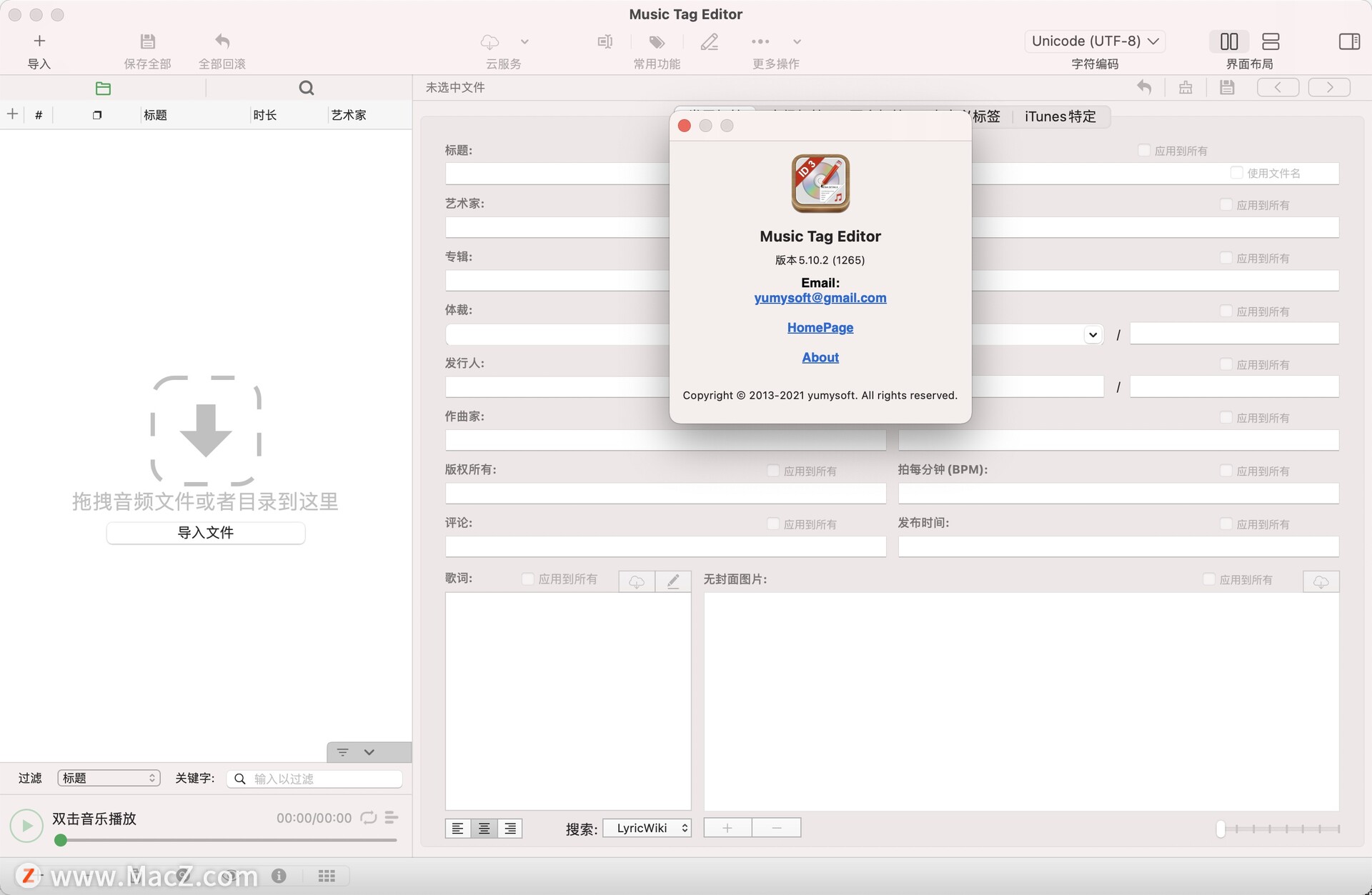
Task: Switch to stacked rows 界面布局 icon
Action: click(x=1271, y=41)
